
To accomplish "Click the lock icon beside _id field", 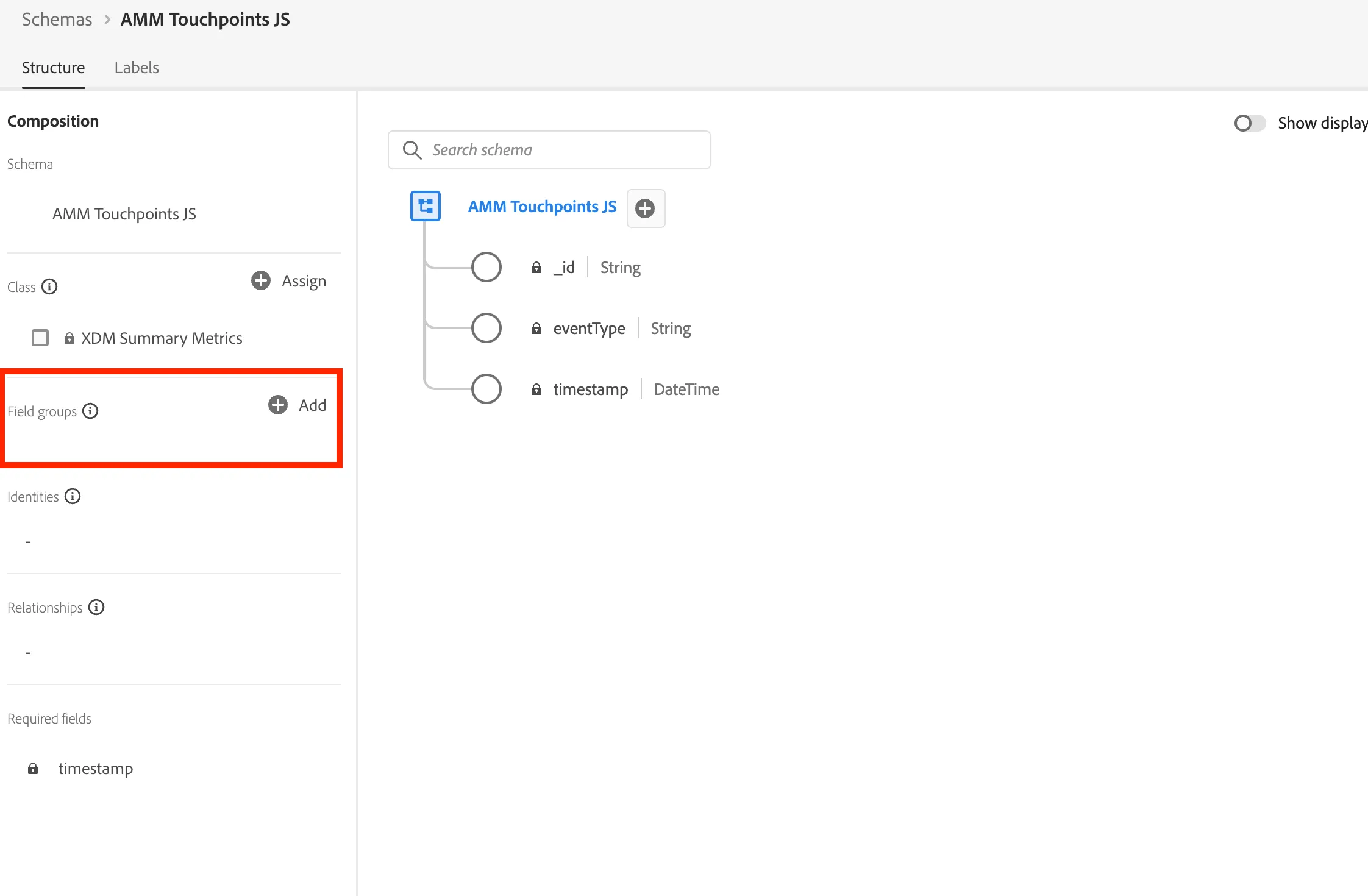I will (536, 267).
